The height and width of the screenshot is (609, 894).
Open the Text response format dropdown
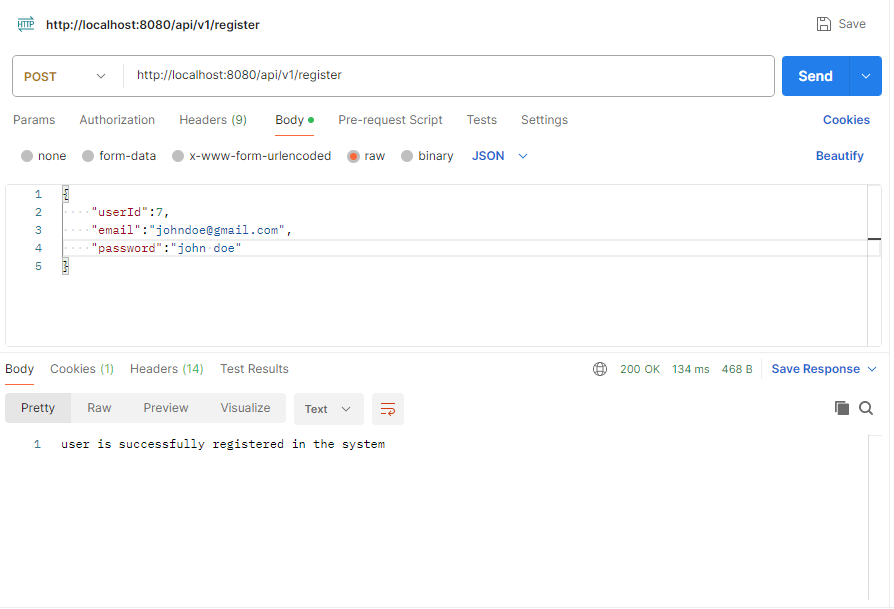[328, 409]
